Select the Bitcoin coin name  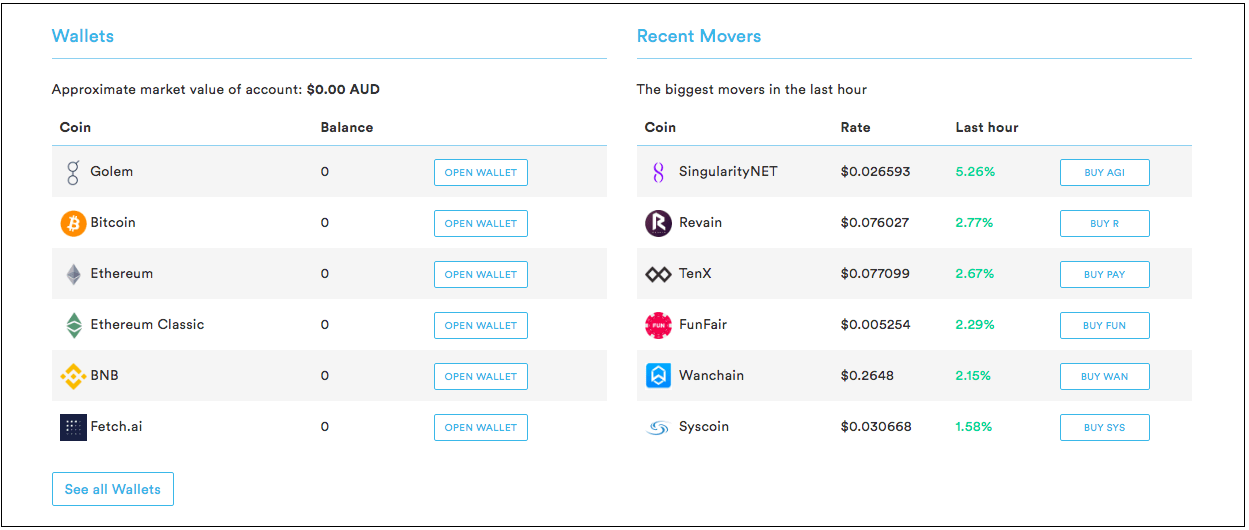(x=113, y=222)
